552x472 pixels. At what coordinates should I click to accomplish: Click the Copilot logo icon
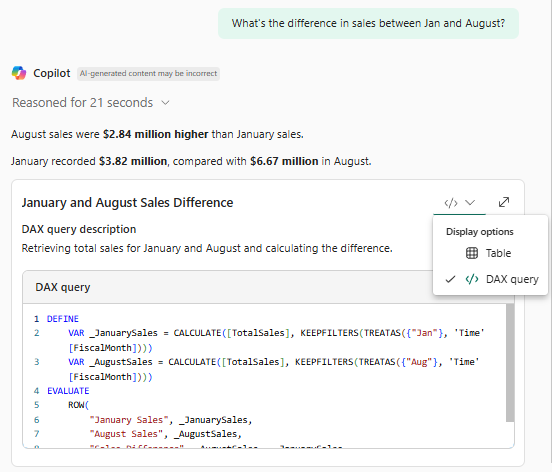[19, 73]
